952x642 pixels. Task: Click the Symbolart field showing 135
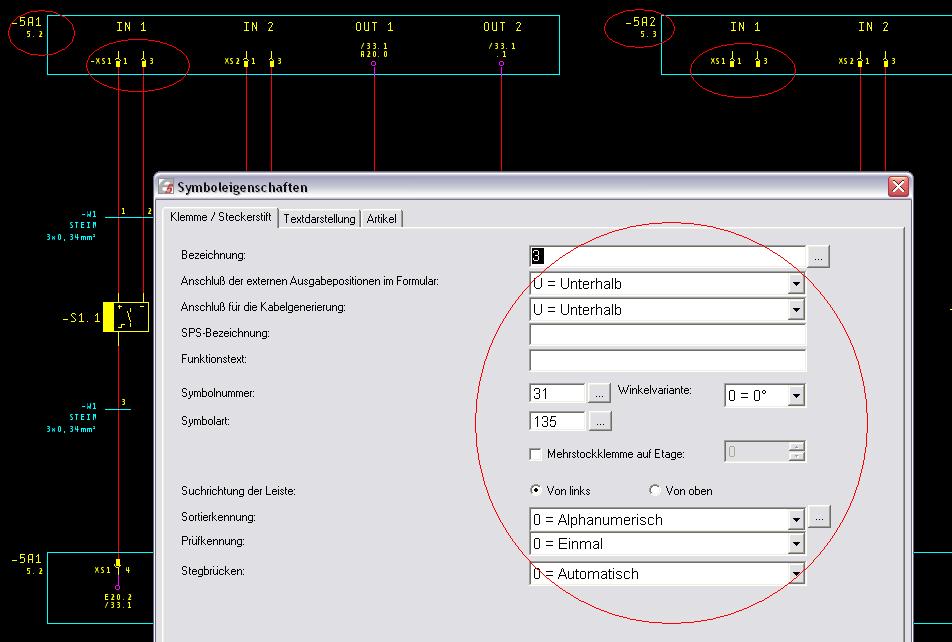[x=557, y=422]
